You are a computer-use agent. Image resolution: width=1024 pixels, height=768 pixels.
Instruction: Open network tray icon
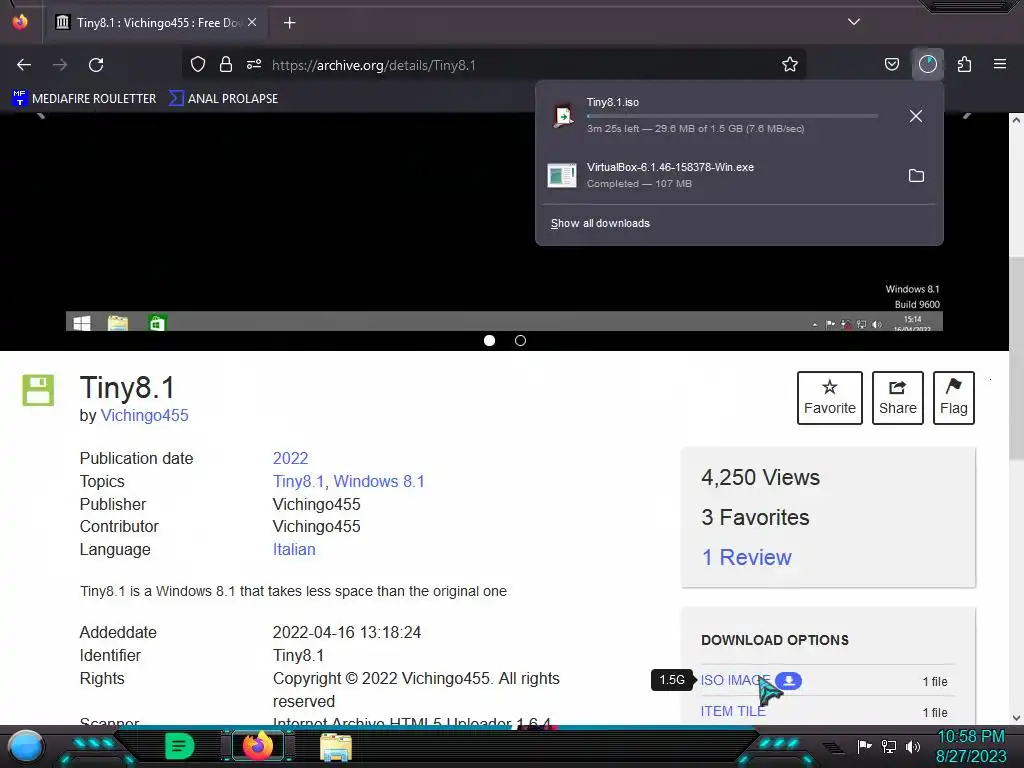888,746
